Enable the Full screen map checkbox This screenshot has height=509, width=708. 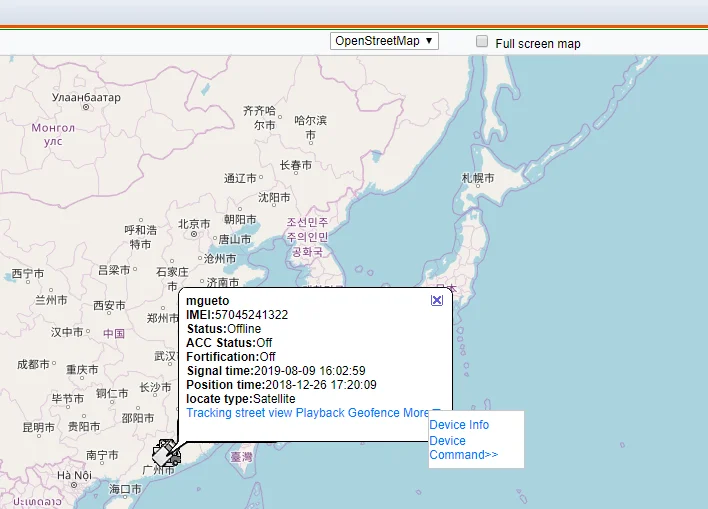coord(482,42)
